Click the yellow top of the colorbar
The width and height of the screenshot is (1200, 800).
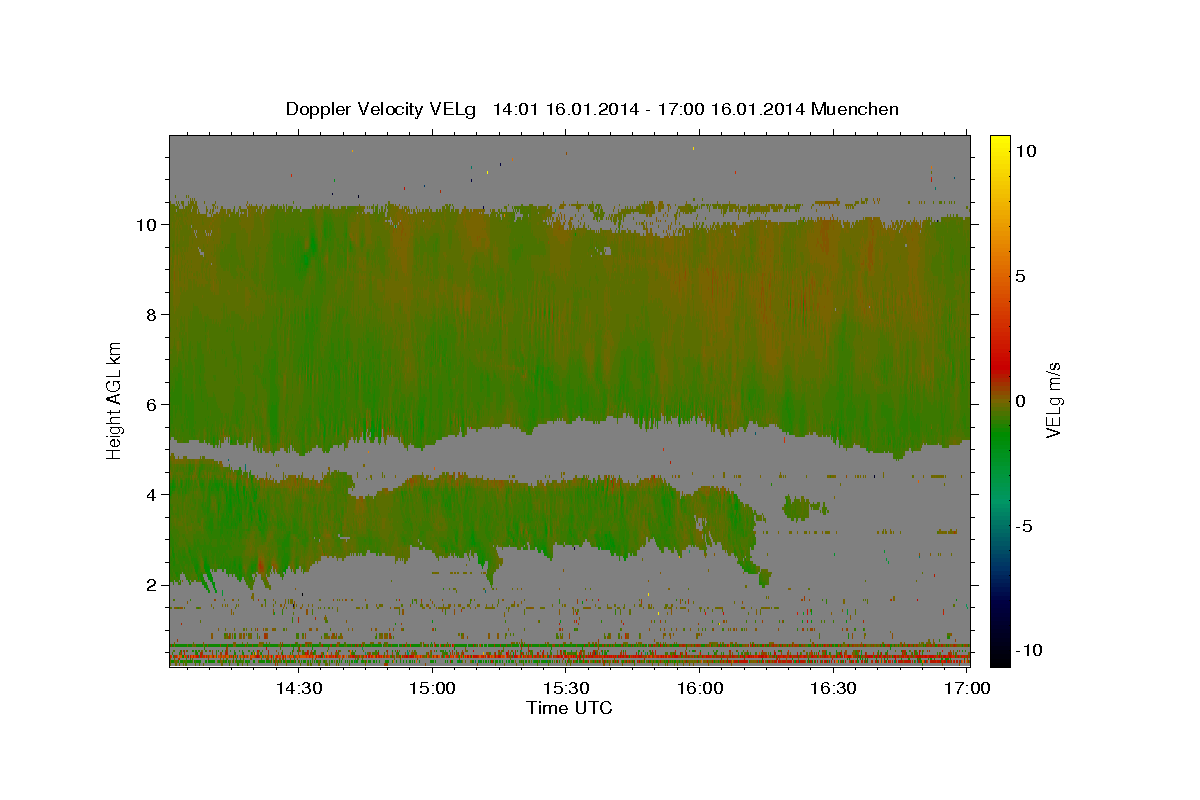[1000, 142]
